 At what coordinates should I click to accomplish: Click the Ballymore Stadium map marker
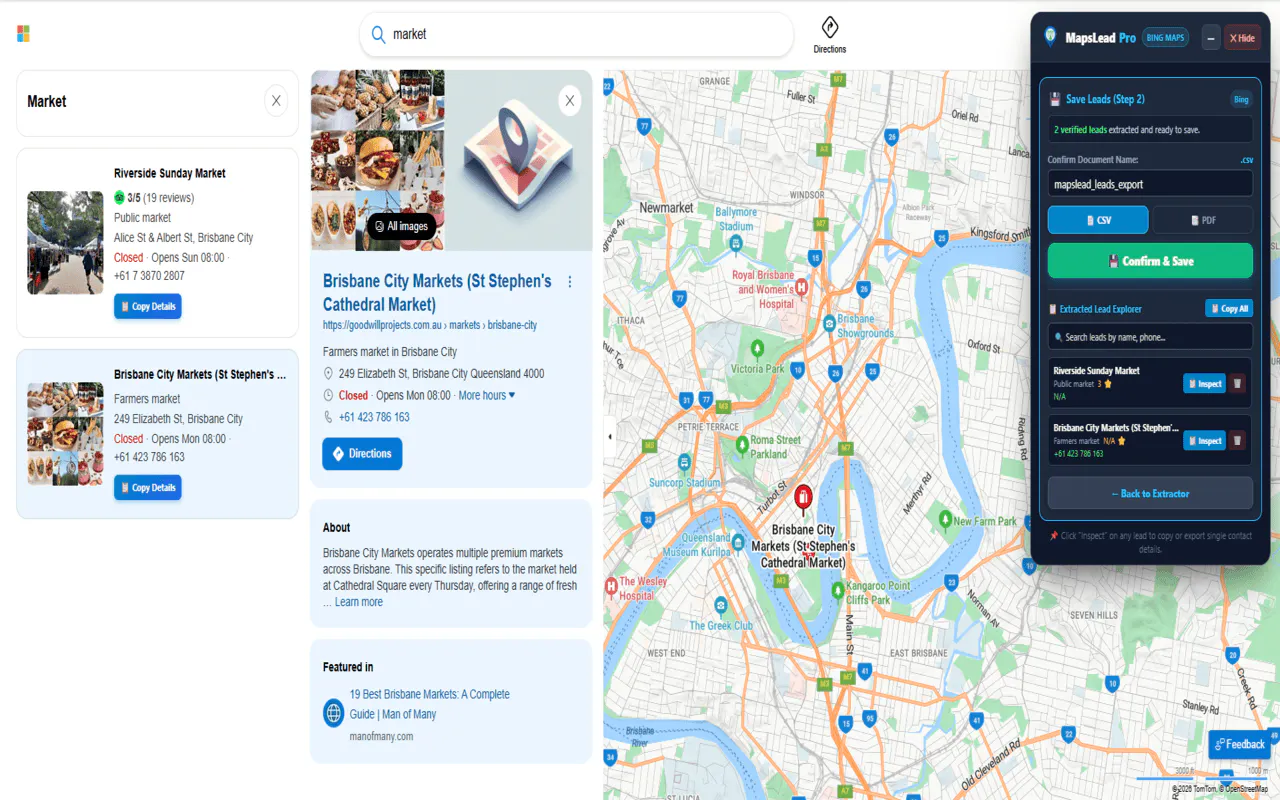point(736,241)
